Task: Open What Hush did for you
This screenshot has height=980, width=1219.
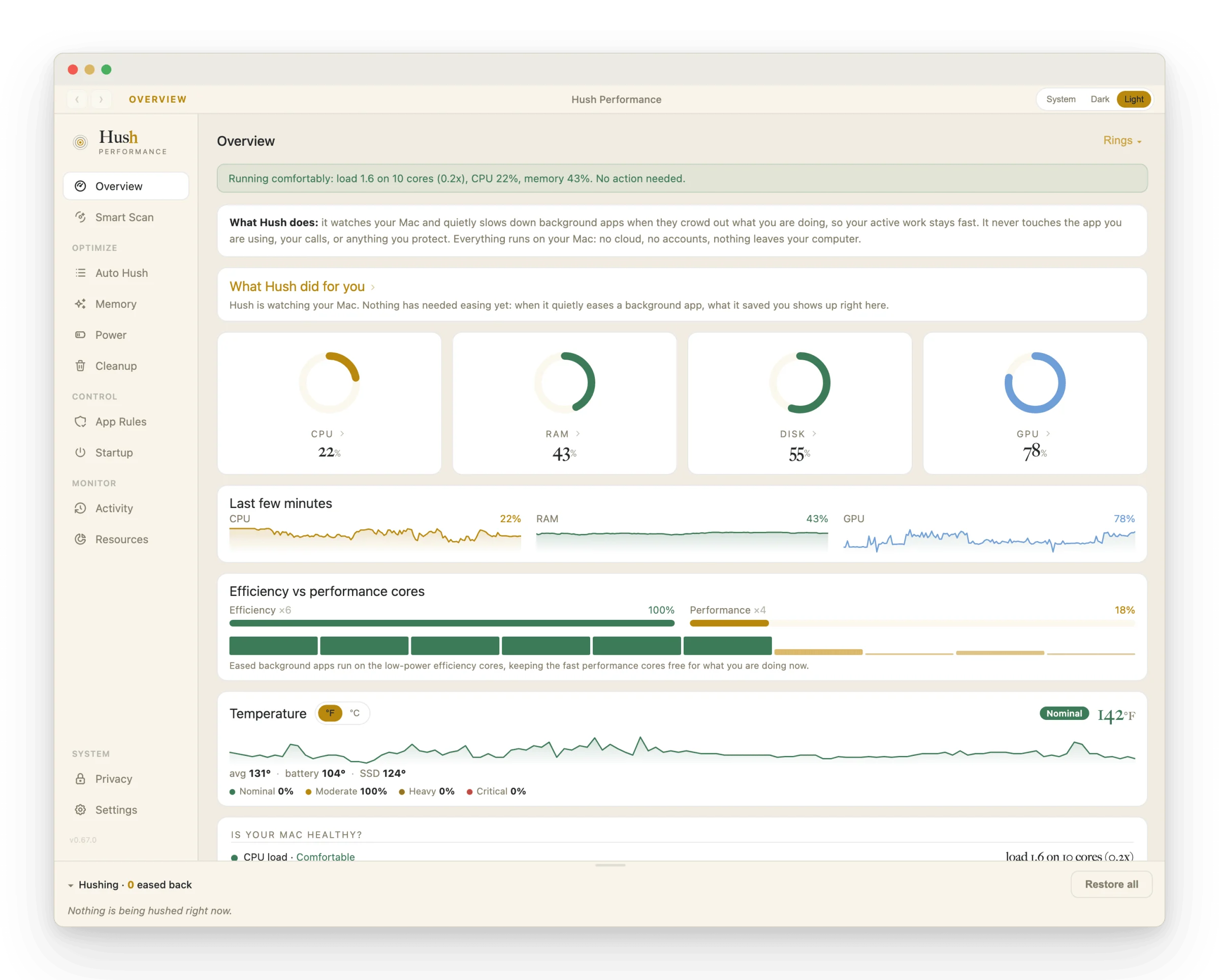Action: click(x=302, y=286)
